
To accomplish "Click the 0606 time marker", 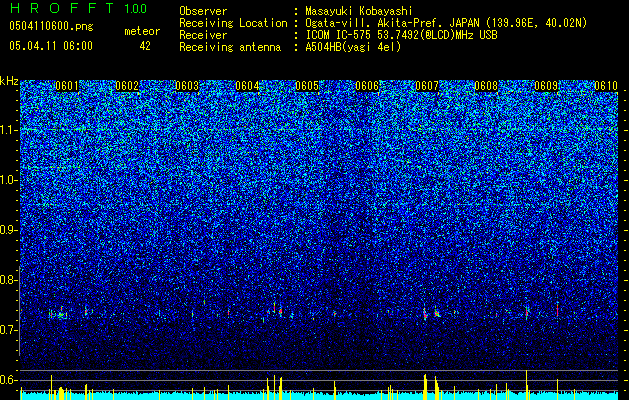I will coord(367,86).
